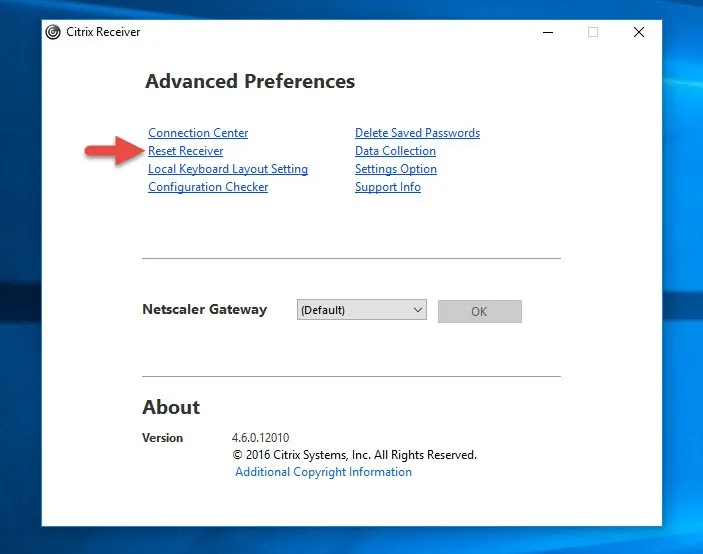Click Delete Saved Passwords link
The image size is (703, 554).
pyautogui.click(x=417, y=133)
